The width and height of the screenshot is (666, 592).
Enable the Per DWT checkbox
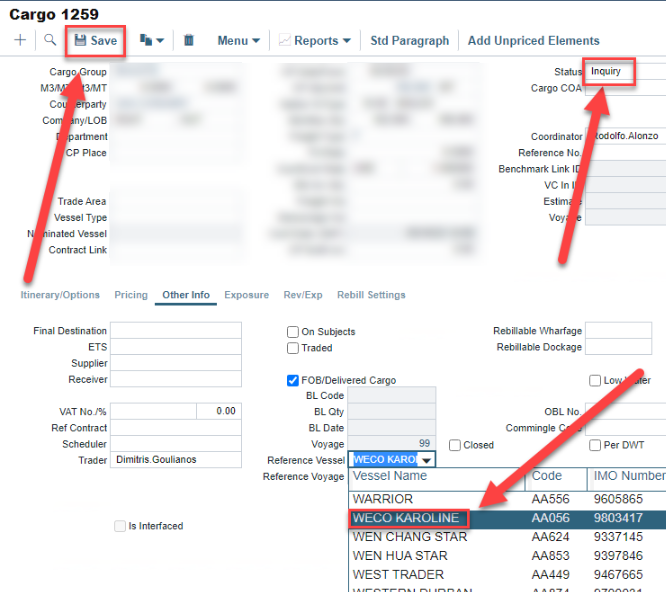point(595,445)
